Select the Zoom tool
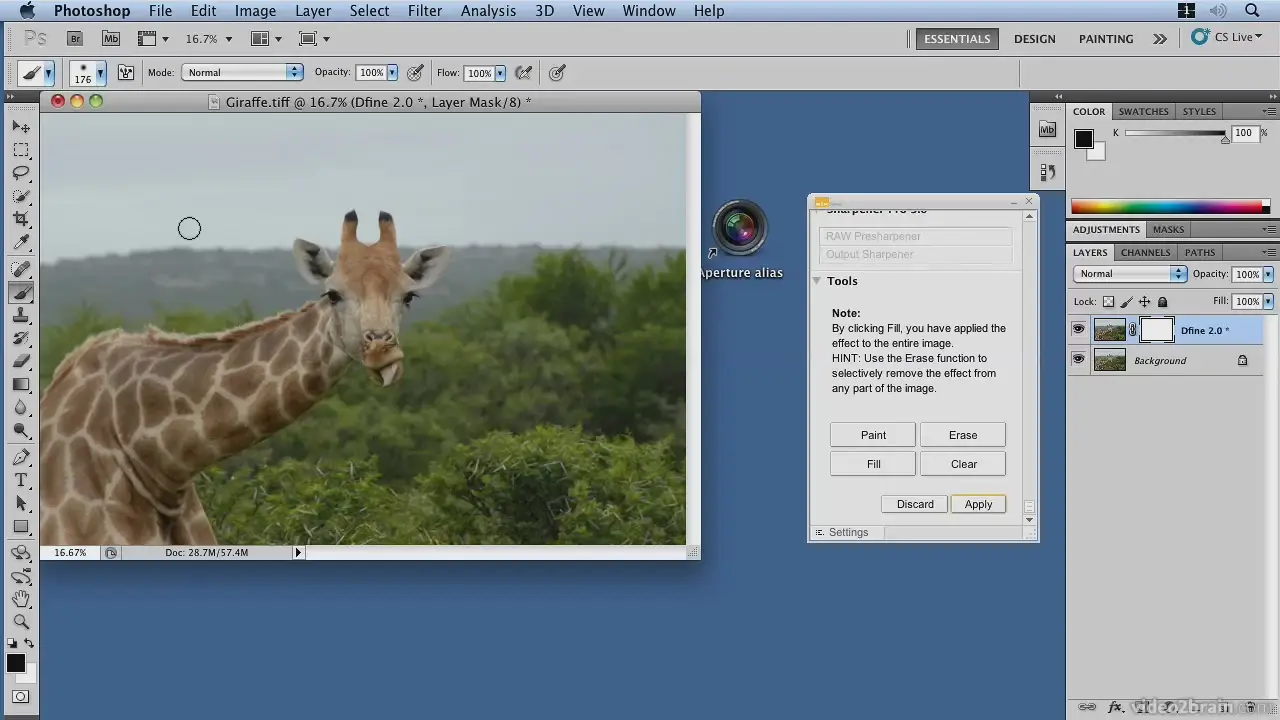Image resolution: width=1280 pixels, height=720 pixels. click(x=21, y=622)
